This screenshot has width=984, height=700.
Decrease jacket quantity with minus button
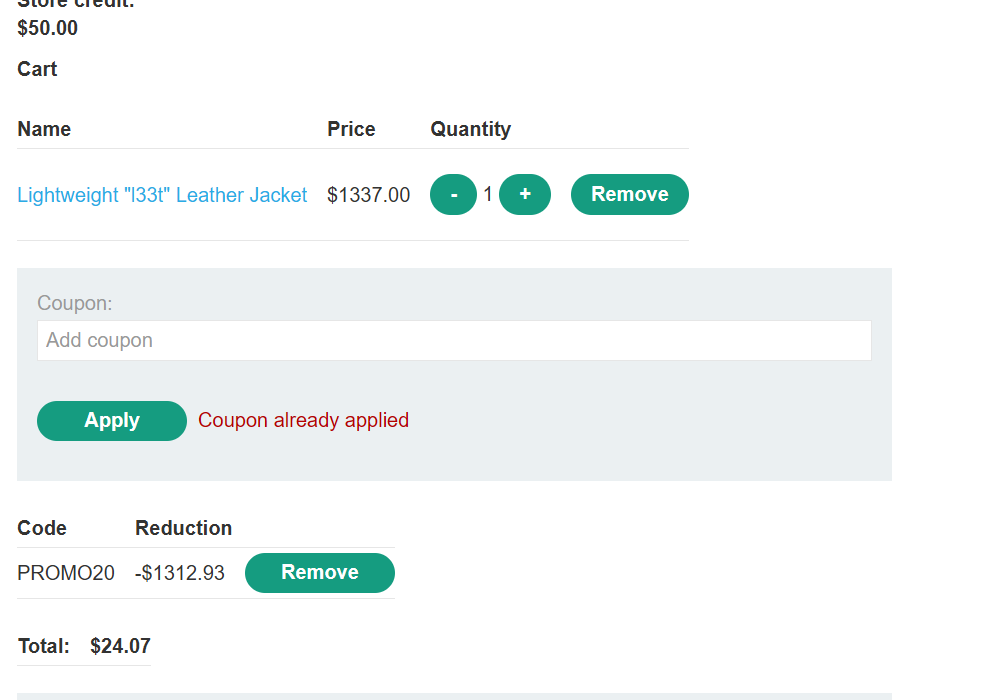pos(453,195)
